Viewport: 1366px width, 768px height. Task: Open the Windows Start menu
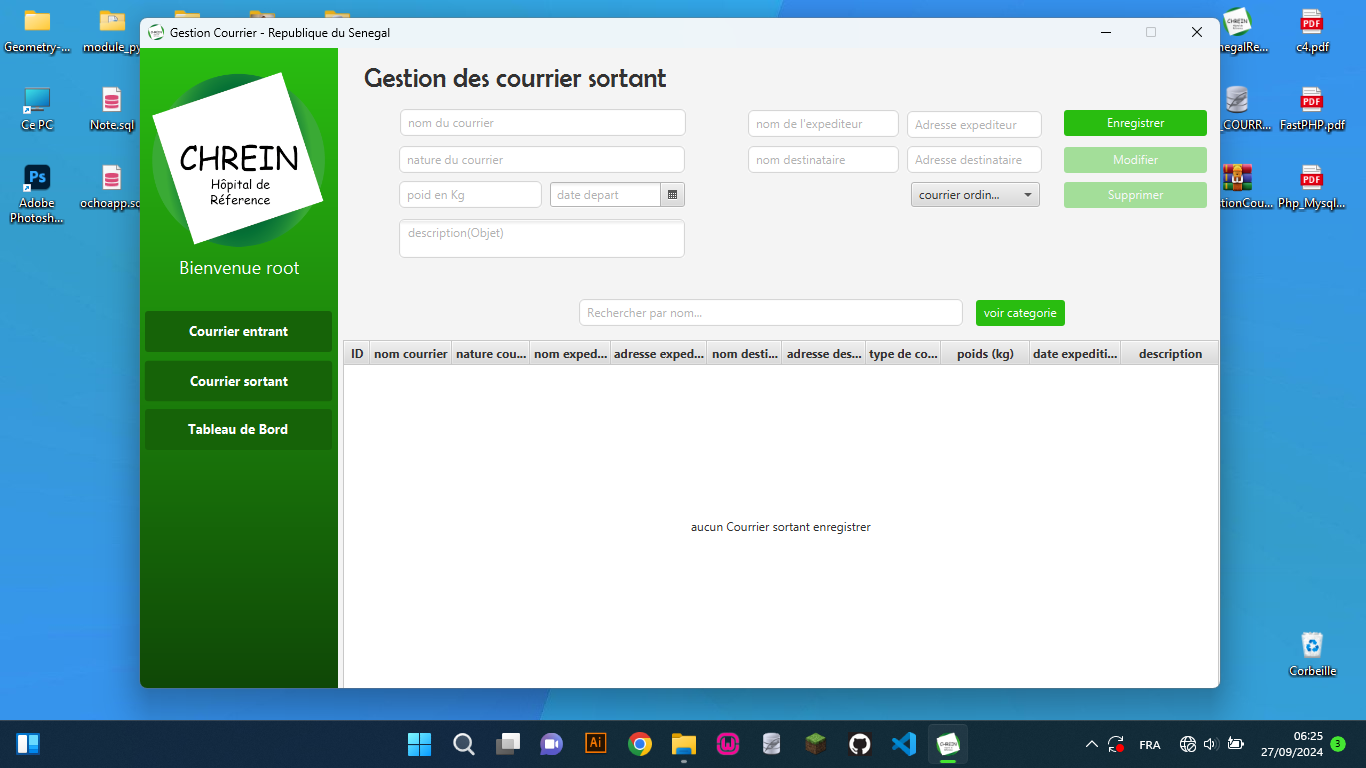pos(419,744)
